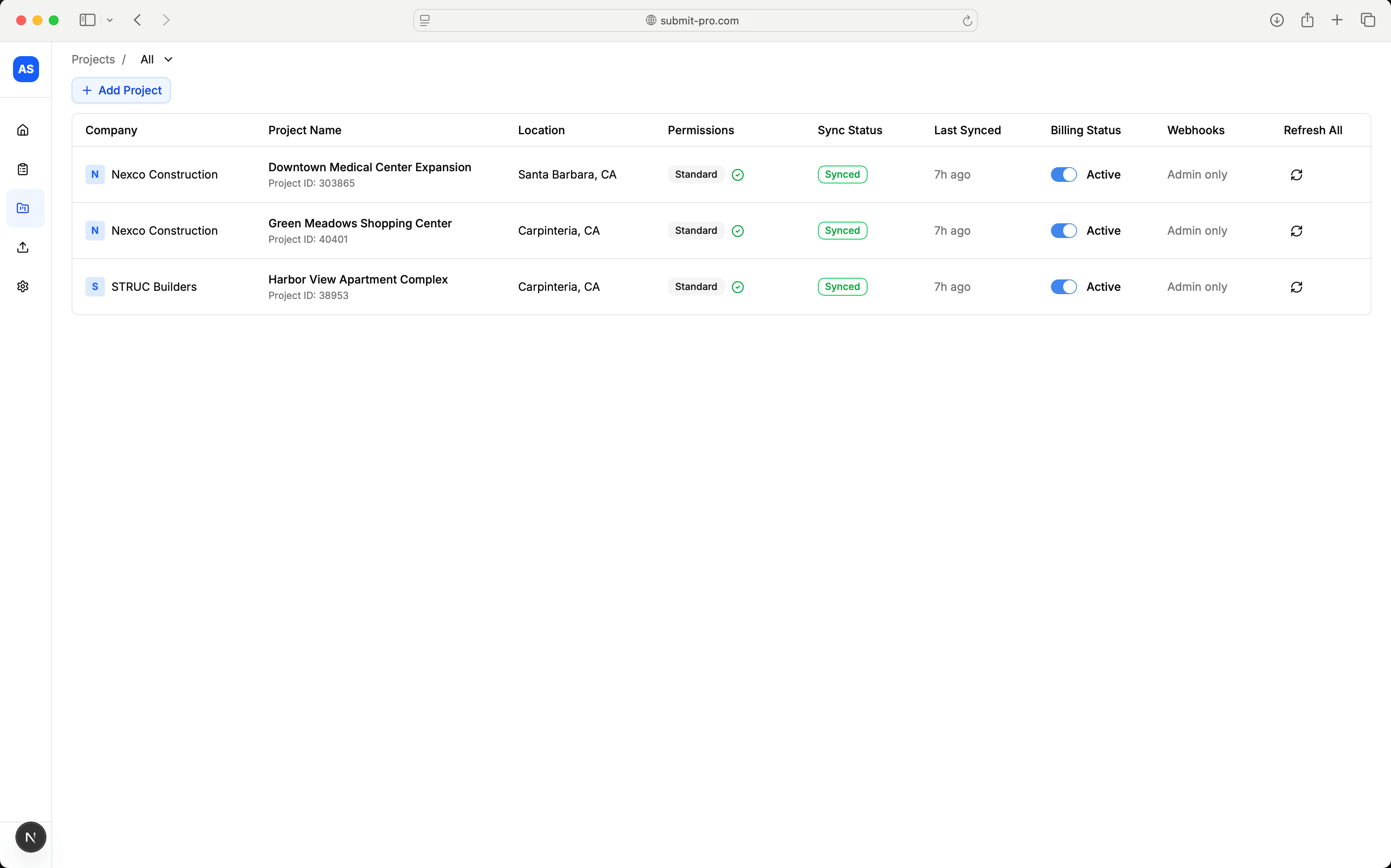Image resolution: width=1391 pixels, height=868 pixels.
Task: Click the AS workspace avatar
Action: pyautogui.click(x=26, y=69)
